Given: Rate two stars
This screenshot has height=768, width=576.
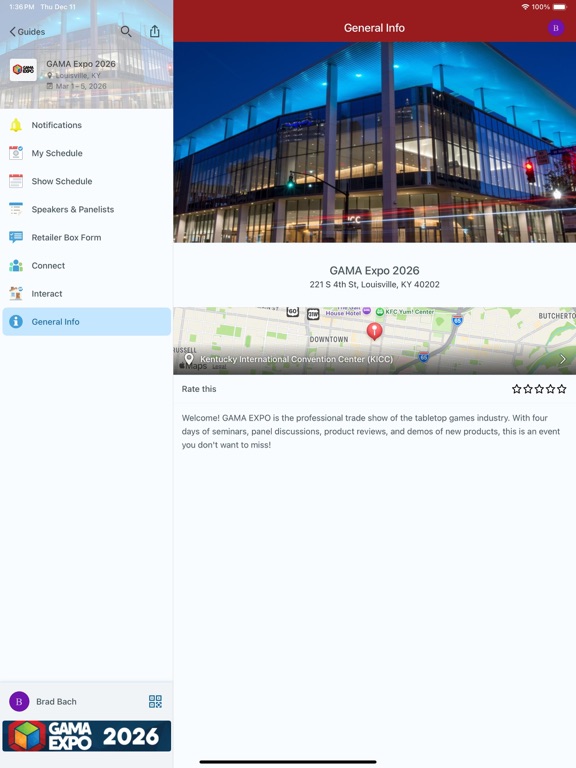Looking at the screenshot, I should (x=528, y=389).
